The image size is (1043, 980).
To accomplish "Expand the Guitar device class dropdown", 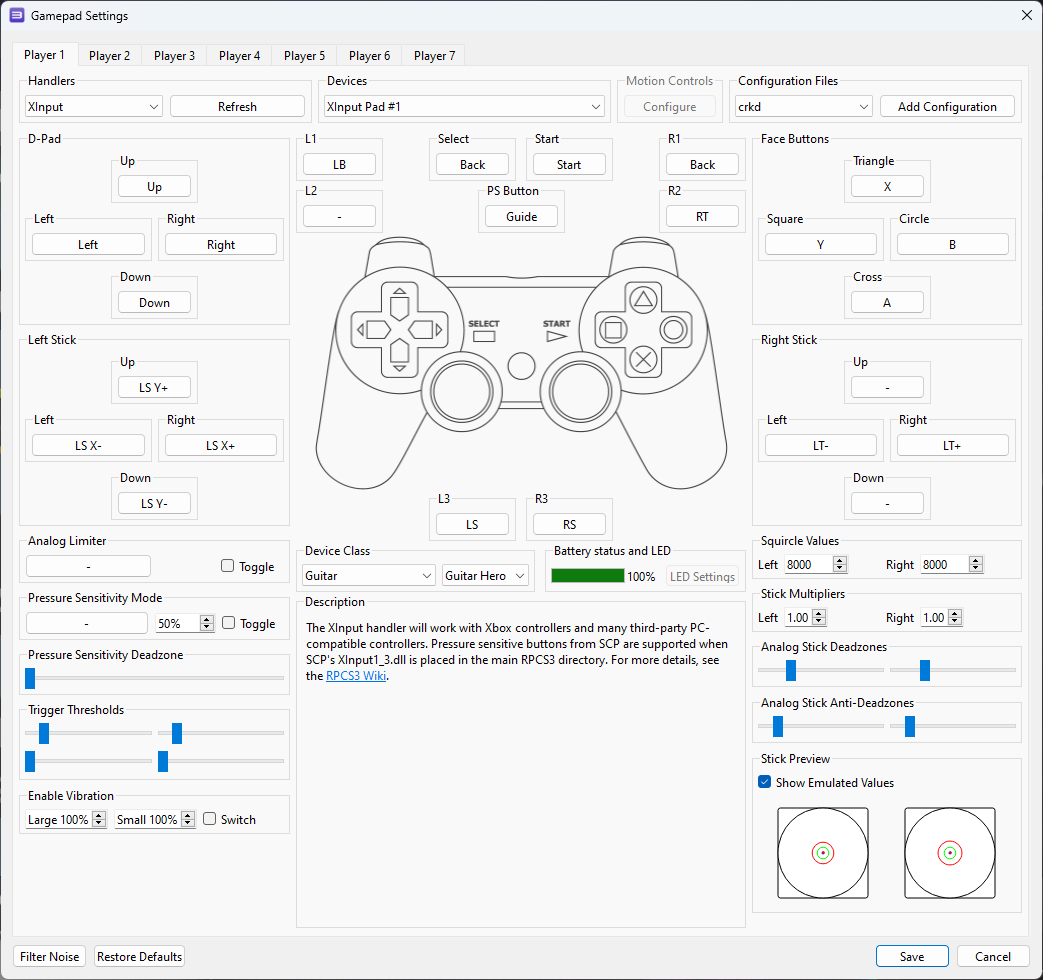I will tap(368, 575).
